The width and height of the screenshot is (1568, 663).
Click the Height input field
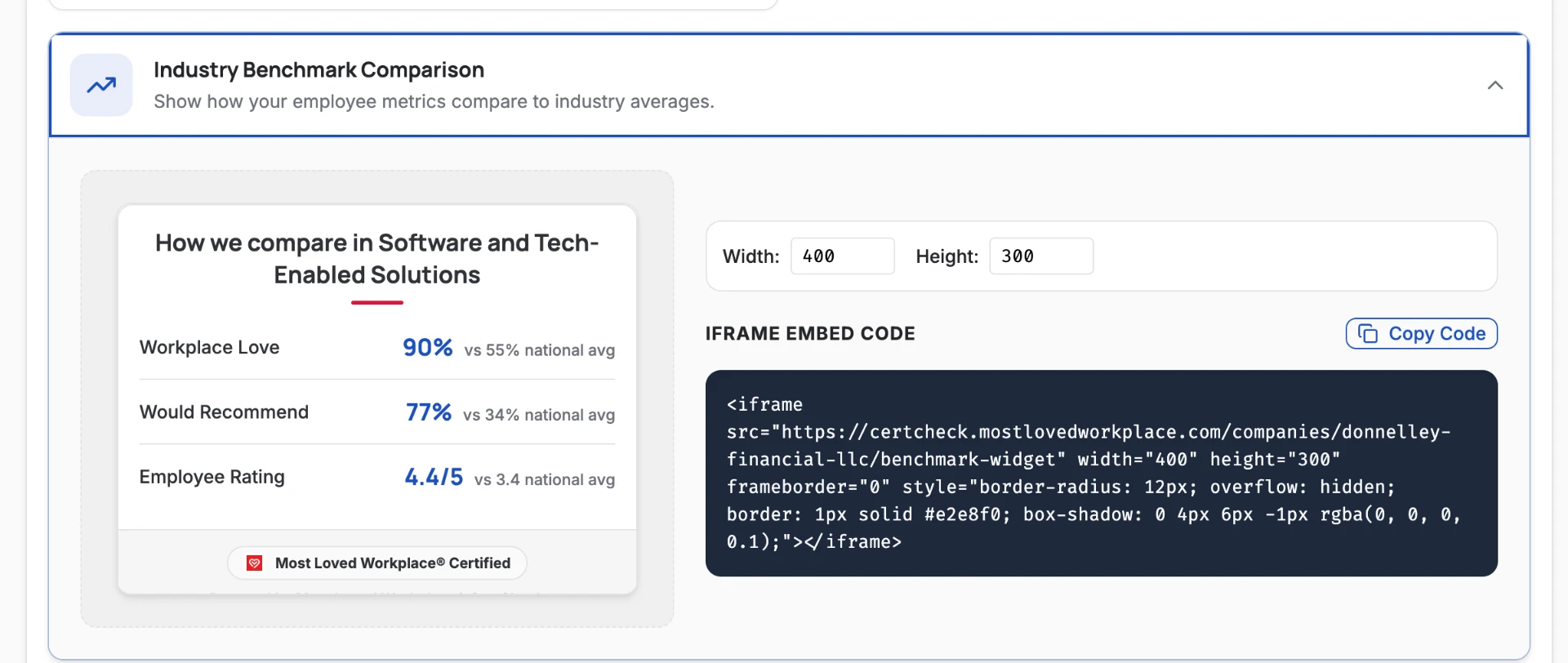[1041, 256]
